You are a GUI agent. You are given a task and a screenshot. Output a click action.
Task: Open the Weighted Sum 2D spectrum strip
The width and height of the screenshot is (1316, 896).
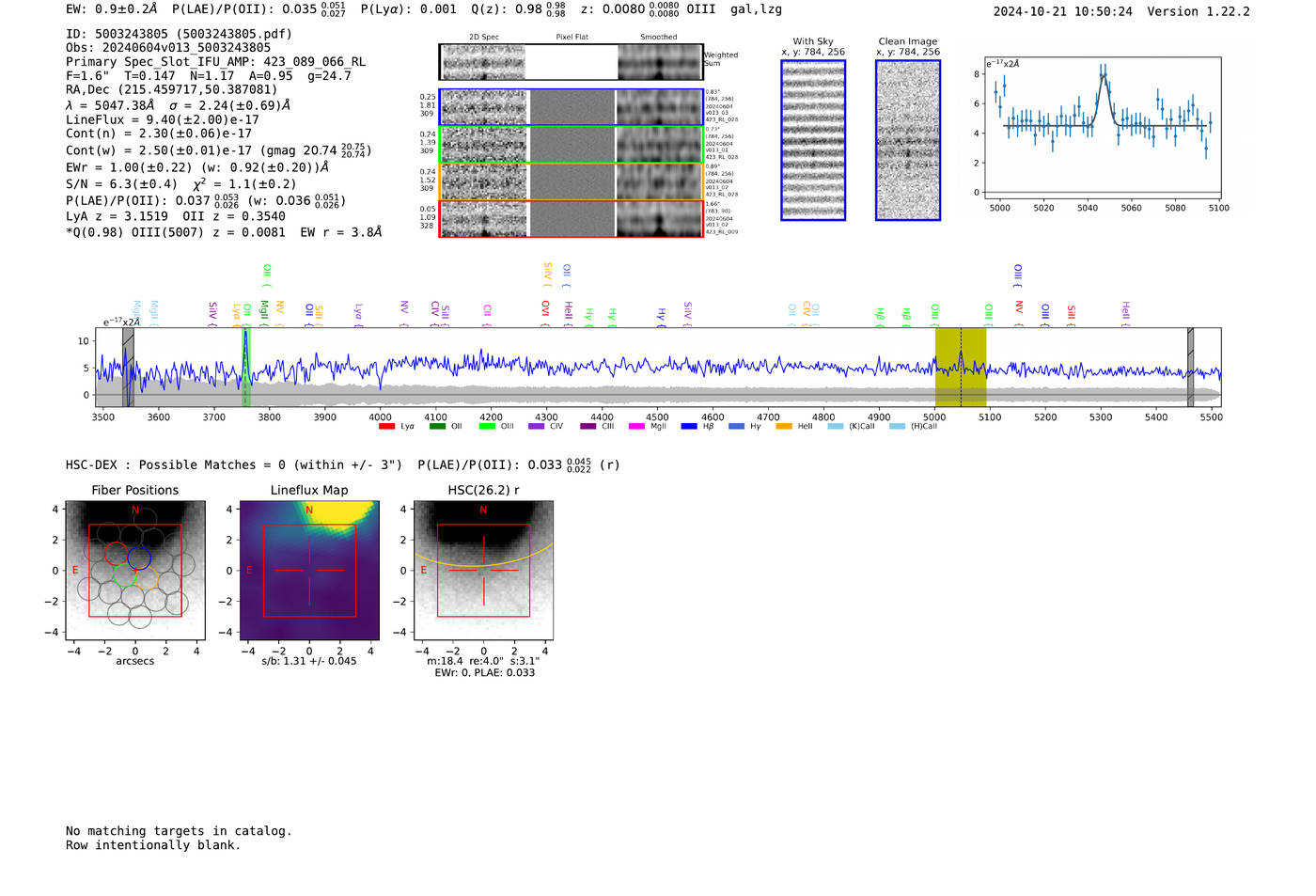click(572, 62)
